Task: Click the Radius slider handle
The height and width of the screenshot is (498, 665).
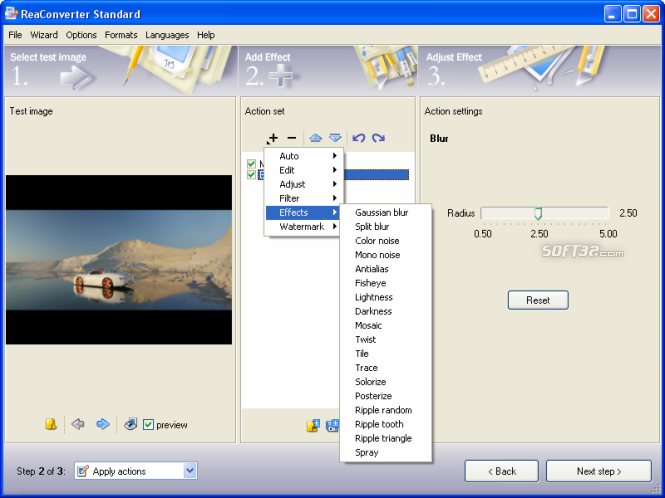Action: (538, 213)
